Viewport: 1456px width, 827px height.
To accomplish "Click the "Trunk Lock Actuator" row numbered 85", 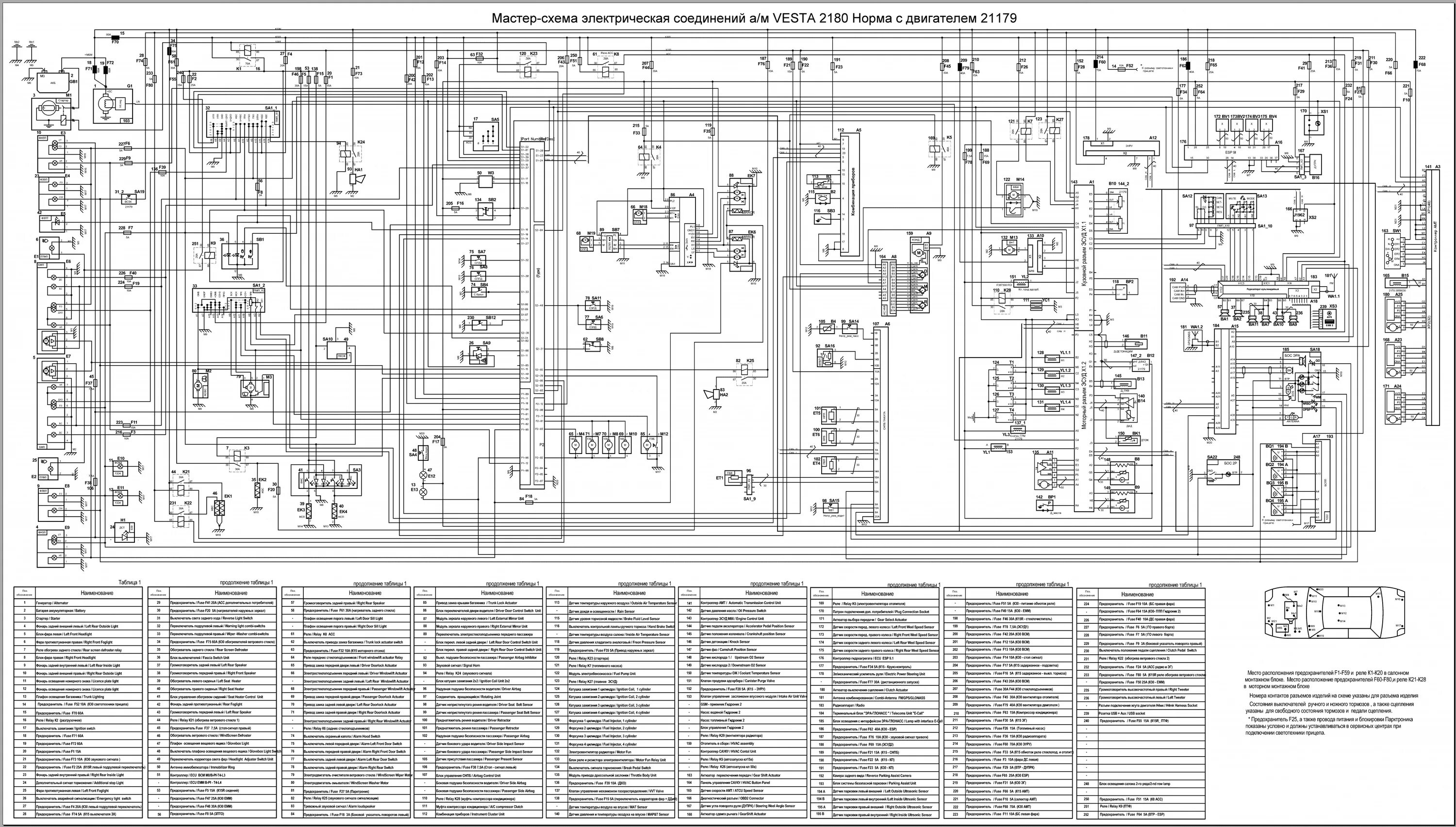I will [479, 602].
